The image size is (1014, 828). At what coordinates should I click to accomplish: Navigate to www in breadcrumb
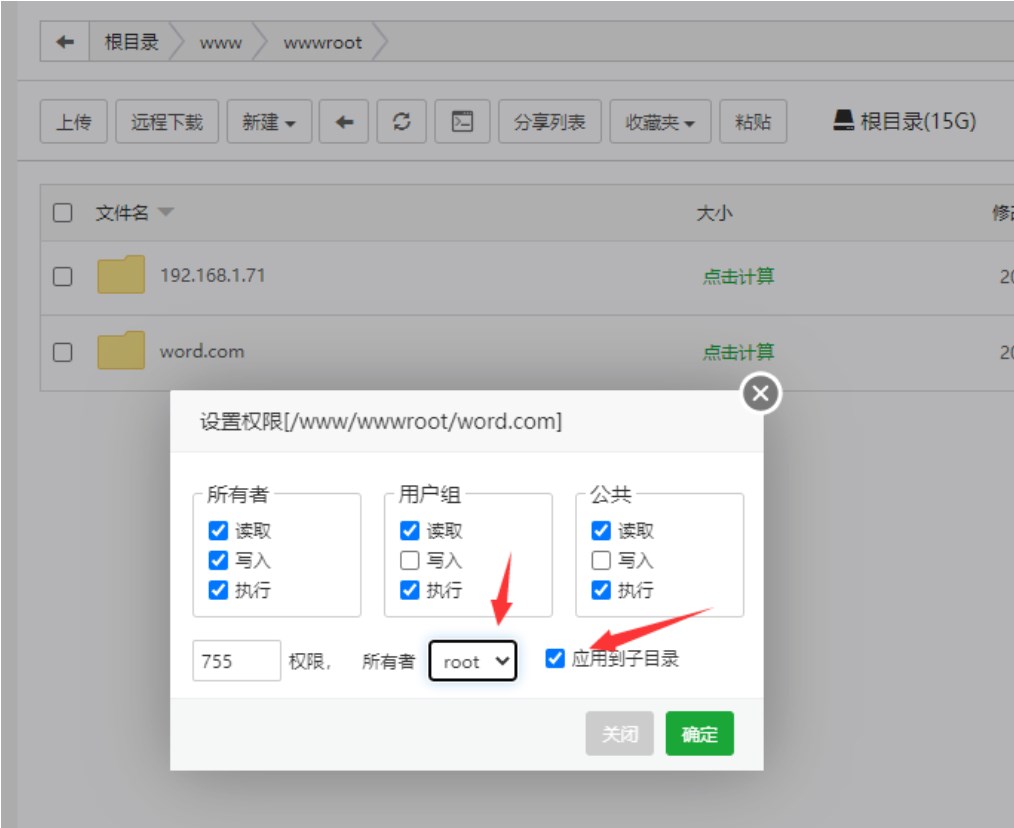(x=220, y=43)
